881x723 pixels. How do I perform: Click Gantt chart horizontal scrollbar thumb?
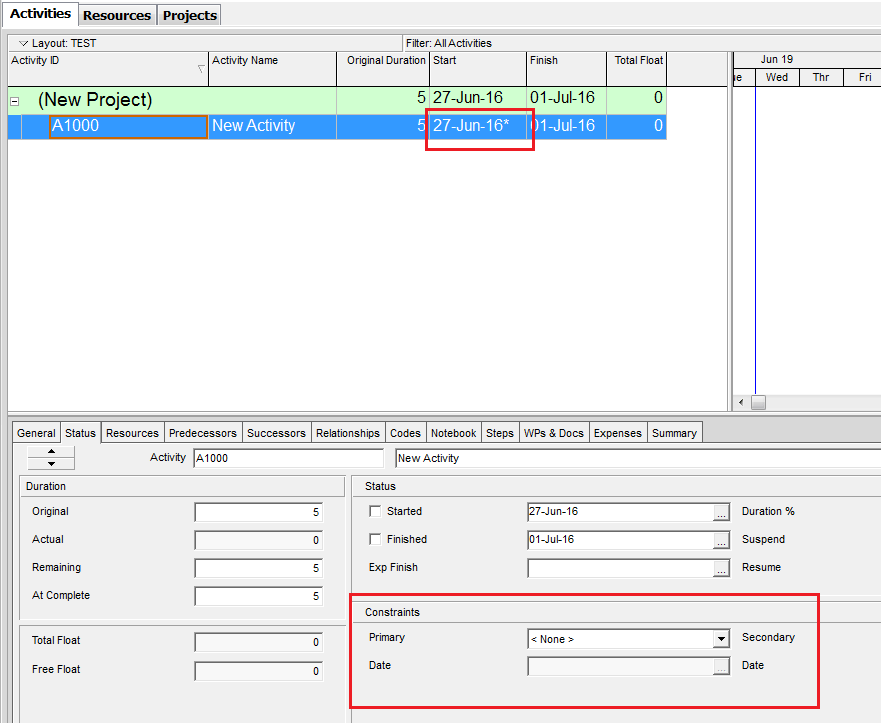point(758,402)
